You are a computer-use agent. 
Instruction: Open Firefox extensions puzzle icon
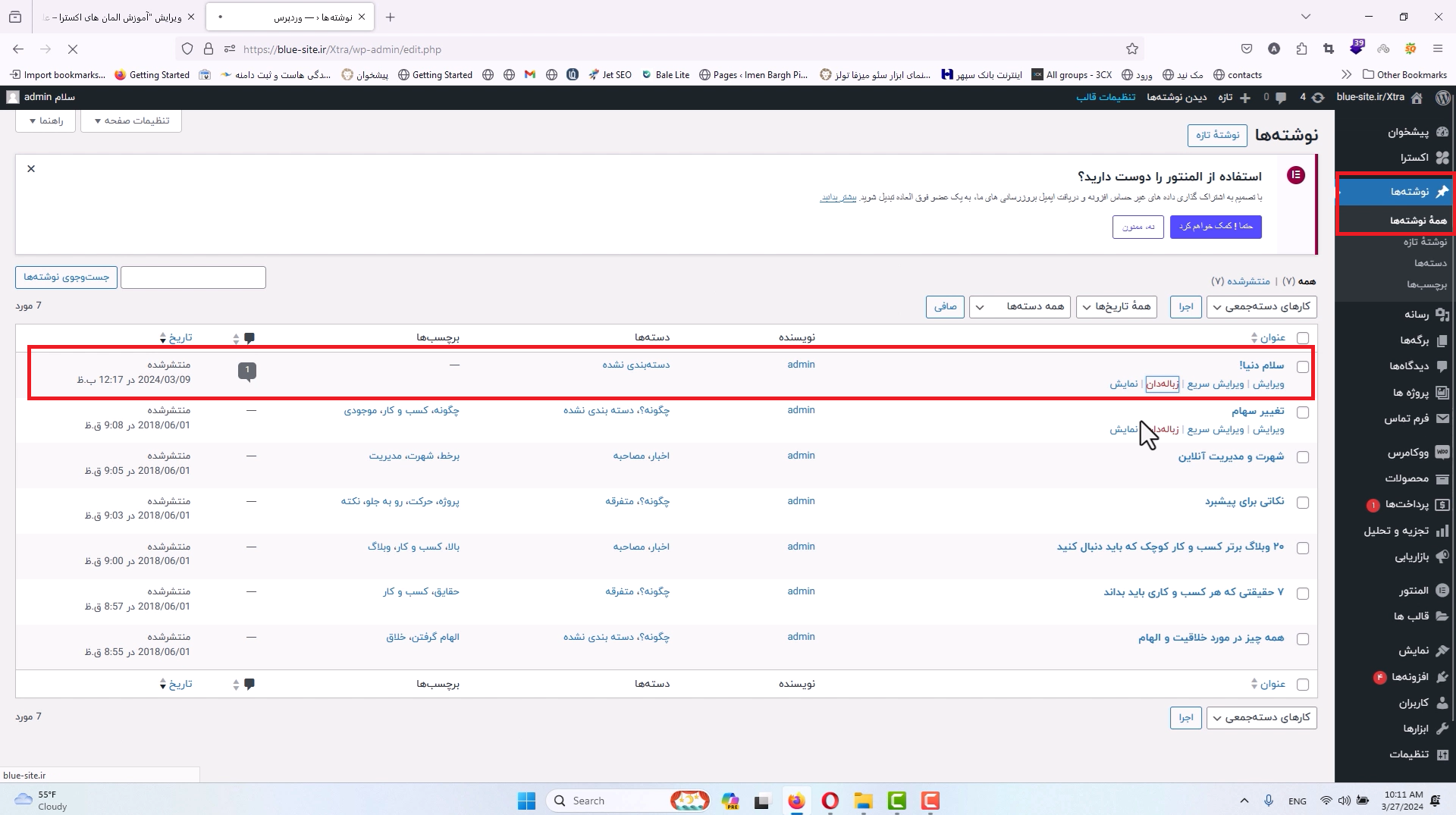[x=1301, y=49]
